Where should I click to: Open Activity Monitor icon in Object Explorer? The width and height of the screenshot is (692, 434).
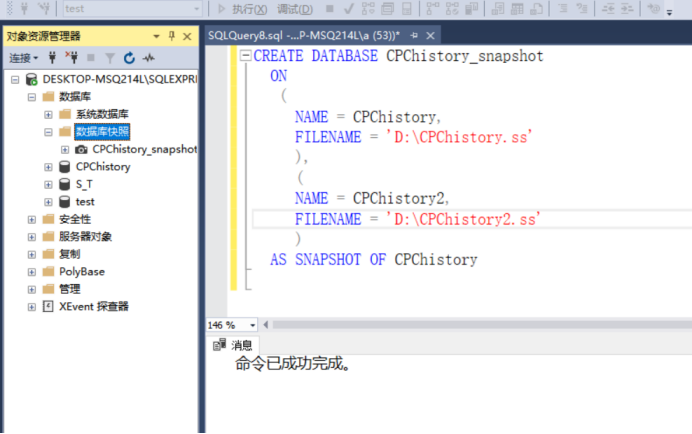pos(149,58)
